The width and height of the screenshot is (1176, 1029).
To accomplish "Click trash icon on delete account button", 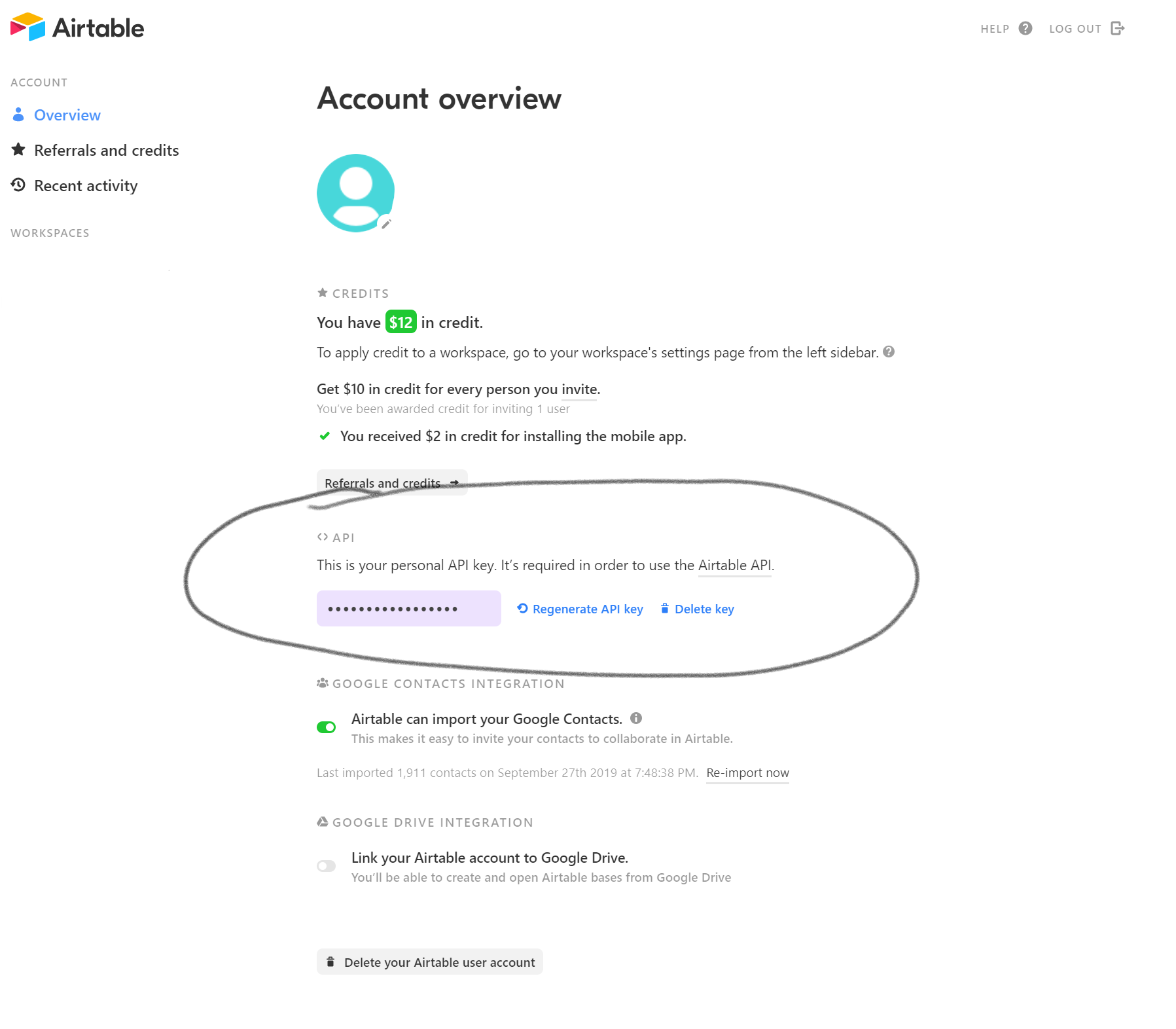I will click(330, 962).
